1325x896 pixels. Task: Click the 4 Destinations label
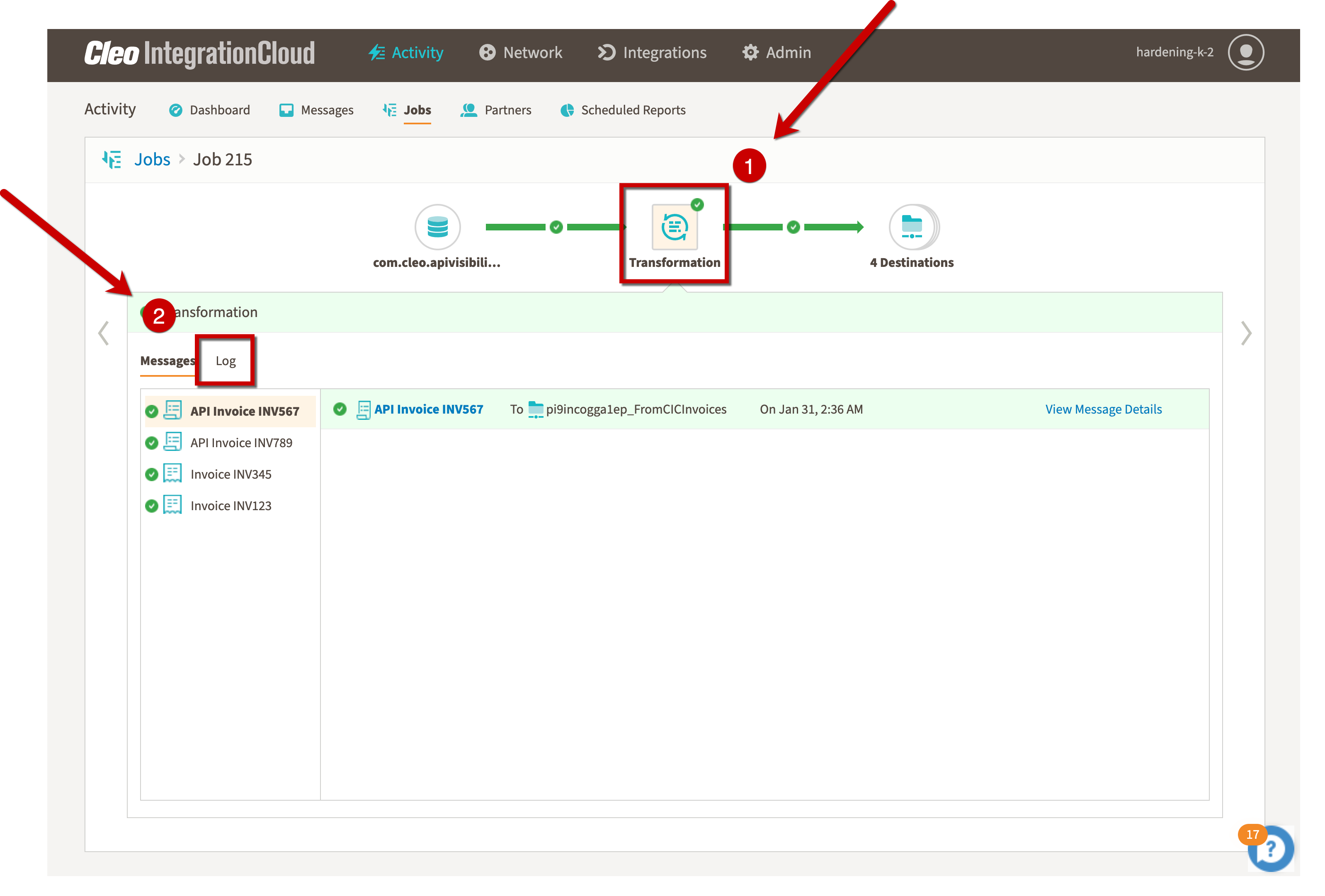(x=912, y=263)
